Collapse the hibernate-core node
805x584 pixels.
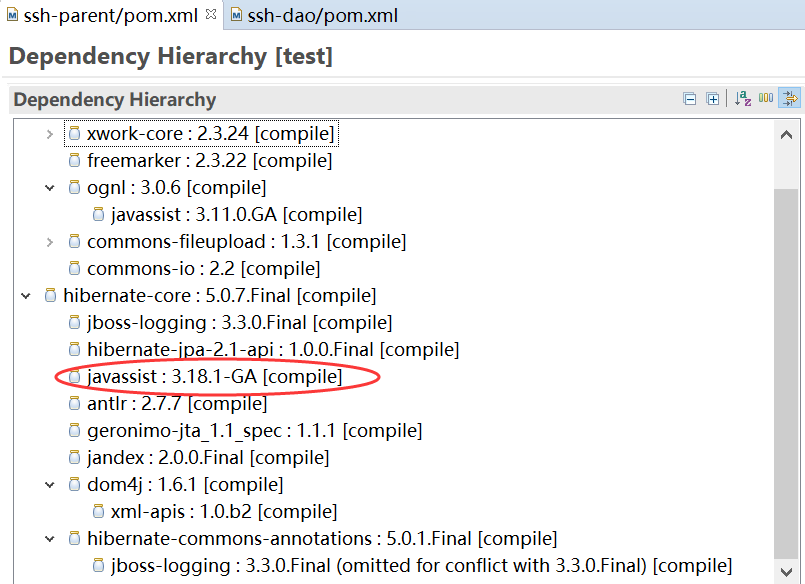[26, 296]
